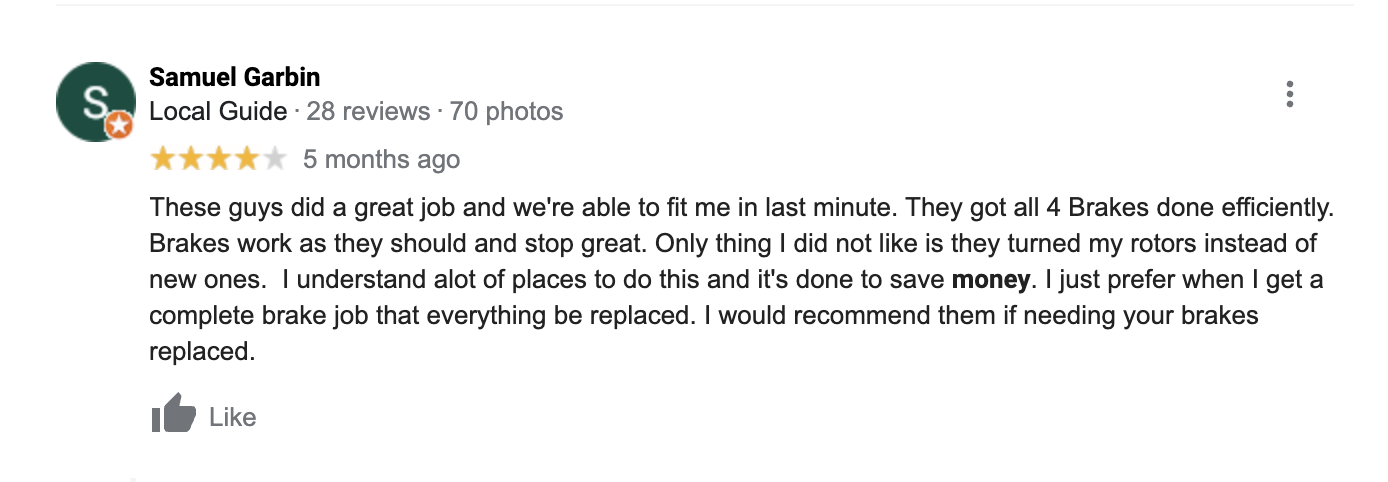This screenshot has height=482, width=1388.
Task: Click the bold word money
Action: pyautogui.click(x=990, y=281)
